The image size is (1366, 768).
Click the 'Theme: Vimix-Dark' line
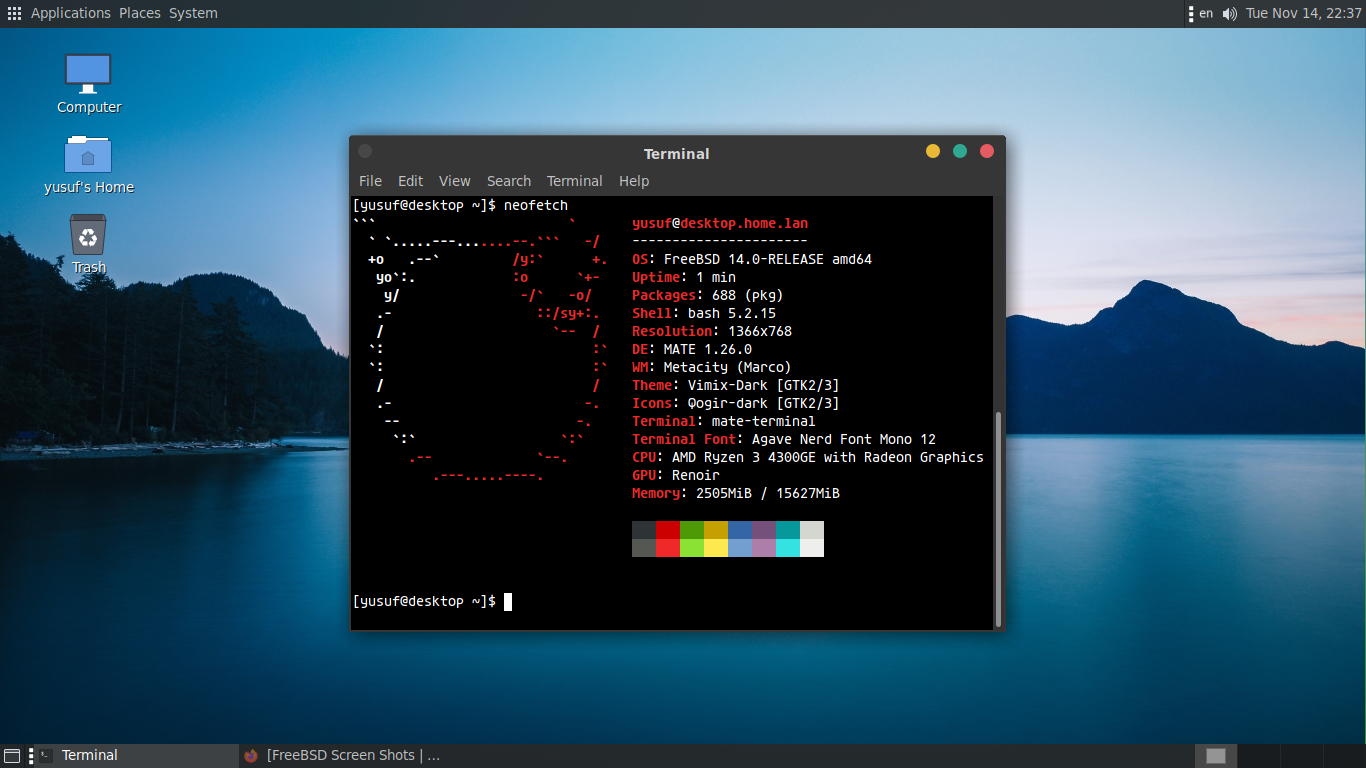click(x=736, y=385)
